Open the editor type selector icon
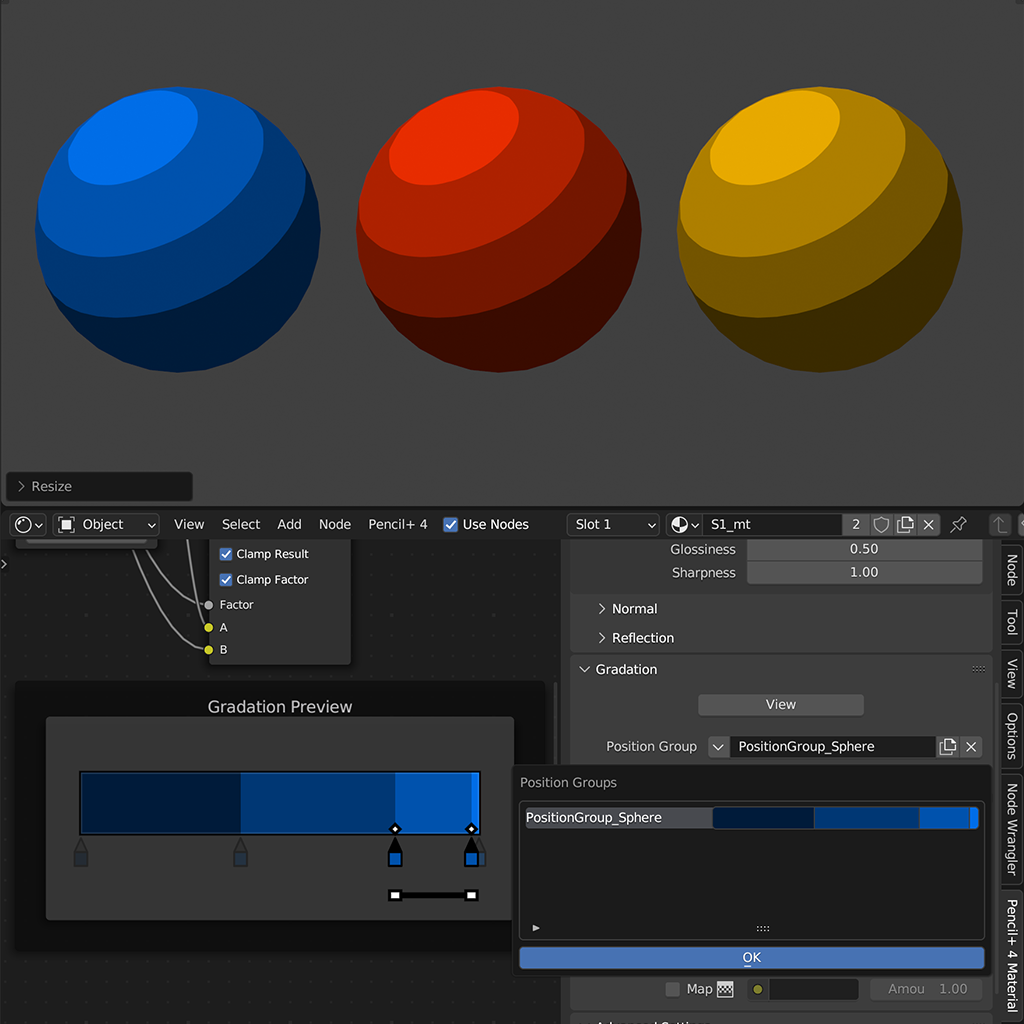The height and width of the screenshot is (1024, 1024). pyautogui.click(x=29, y=525)
